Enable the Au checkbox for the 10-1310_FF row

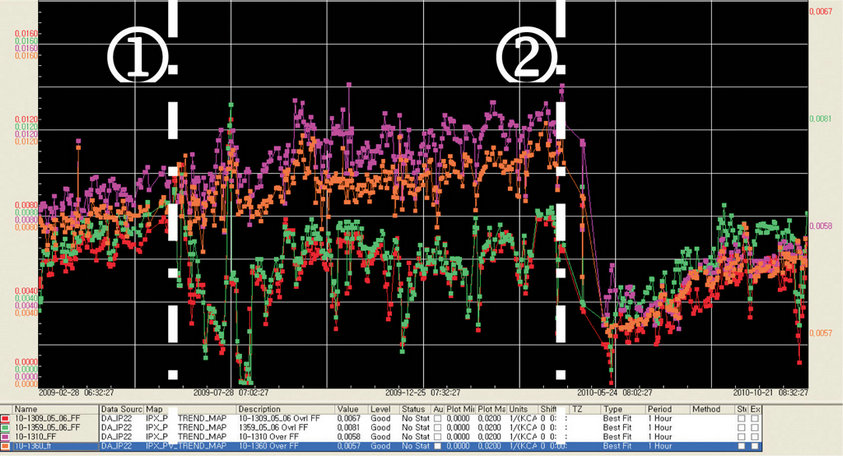(x=438, y=437)
